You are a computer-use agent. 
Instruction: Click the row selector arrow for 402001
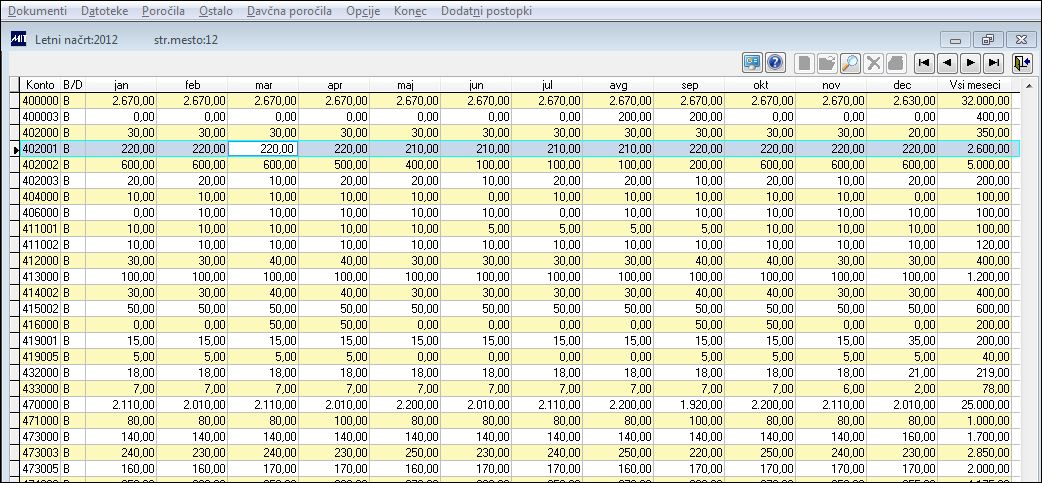pyautogui.click(x=15, y=149)
